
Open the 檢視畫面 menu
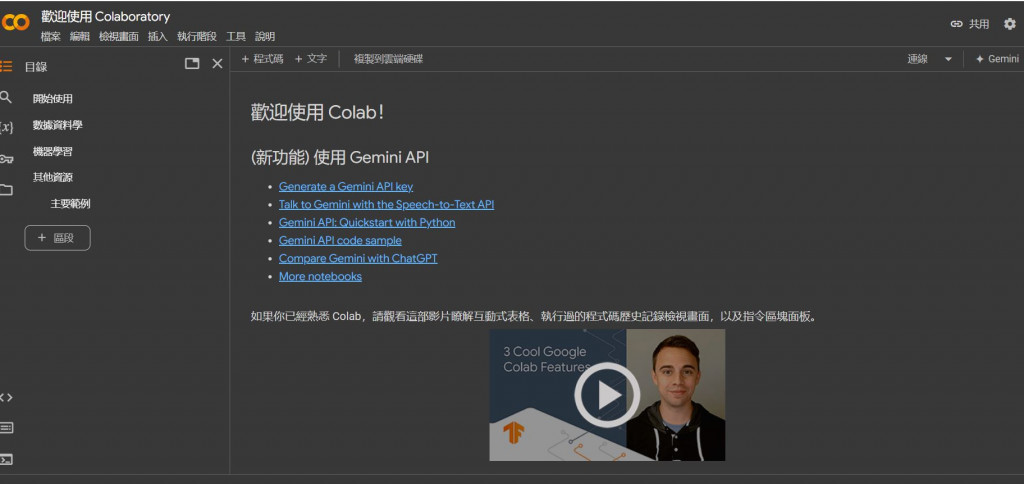click(119, 37)
